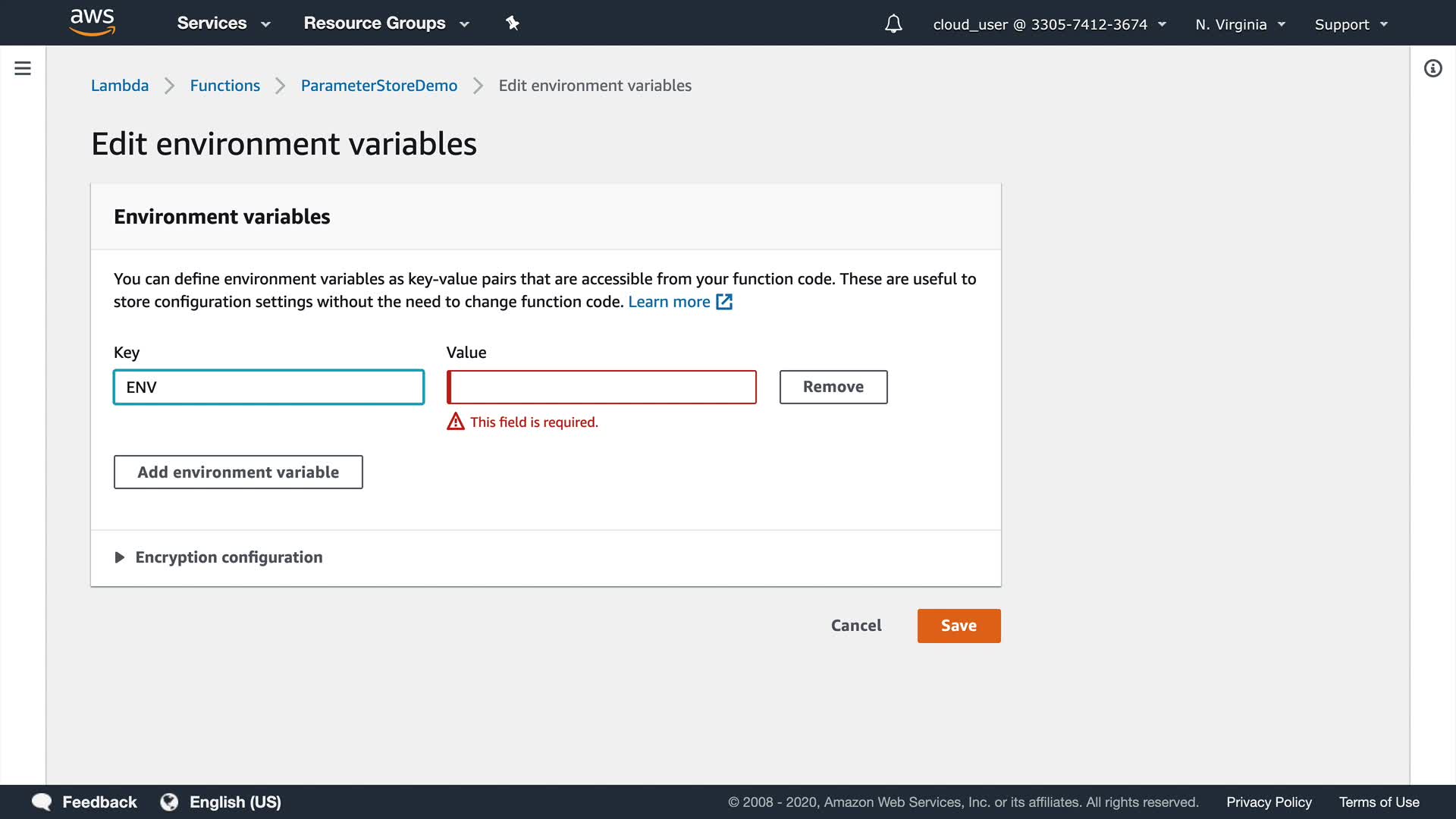Click the info panel icon at right
The height and width of the screenshot is (819, 1456).
(1432, 69)
